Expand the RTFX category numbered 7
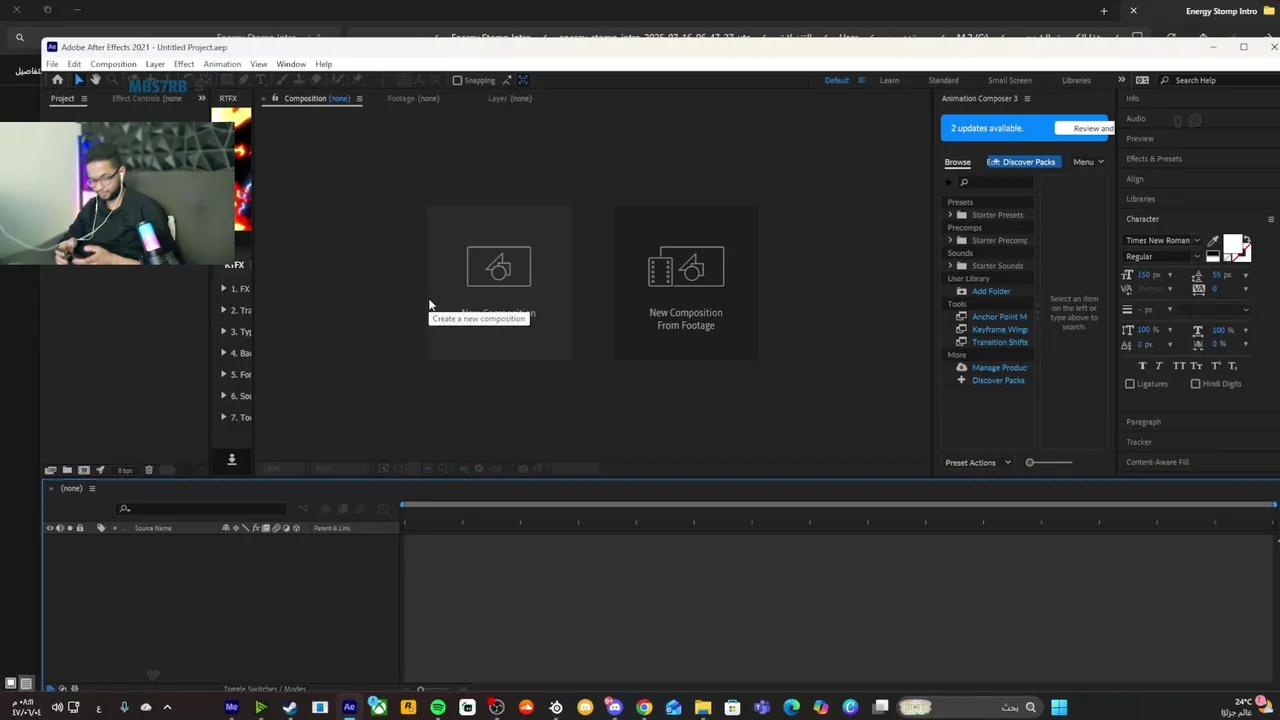The width and height of the screenshot is (1280, 720). pos(224,417)
